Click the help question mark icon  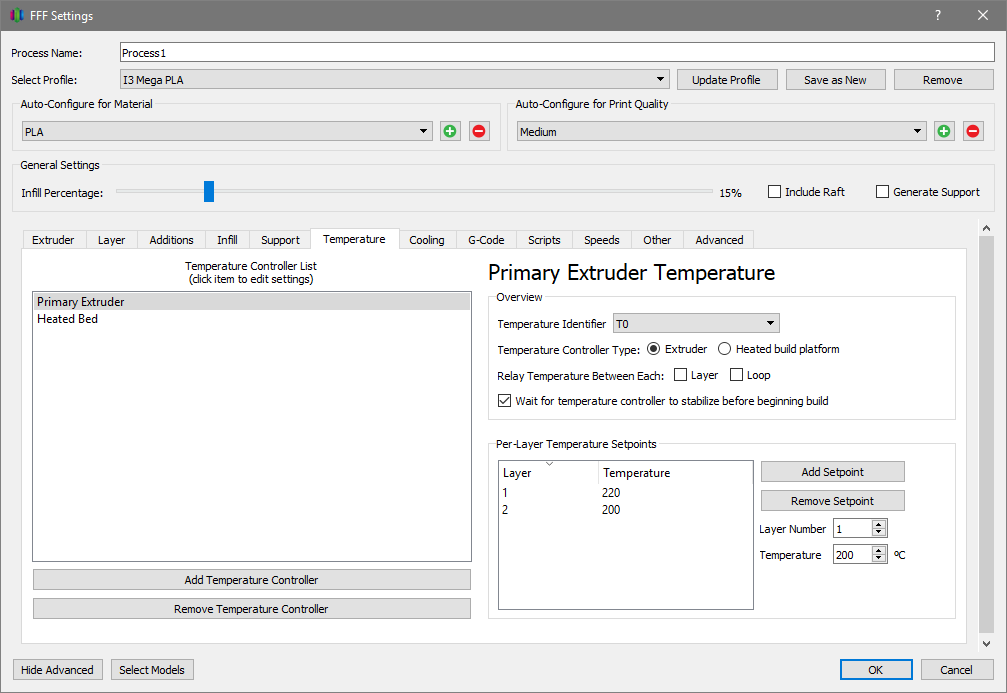pos(938,15)
